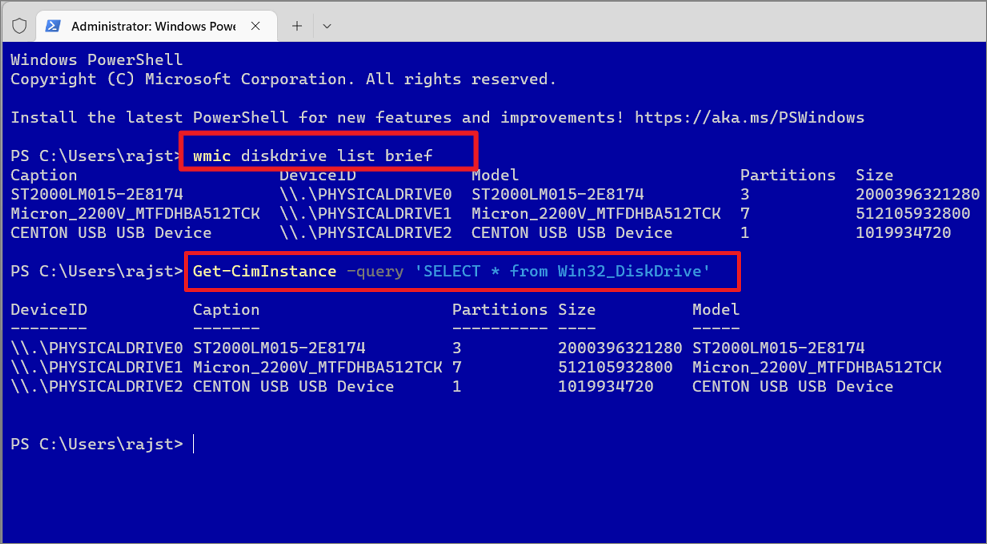This screenshot has height=544, width=987.
Task: Click Model Micron_2200V_MTFDHBA512TCK in Get-CimInstance output
Action: 817,367
